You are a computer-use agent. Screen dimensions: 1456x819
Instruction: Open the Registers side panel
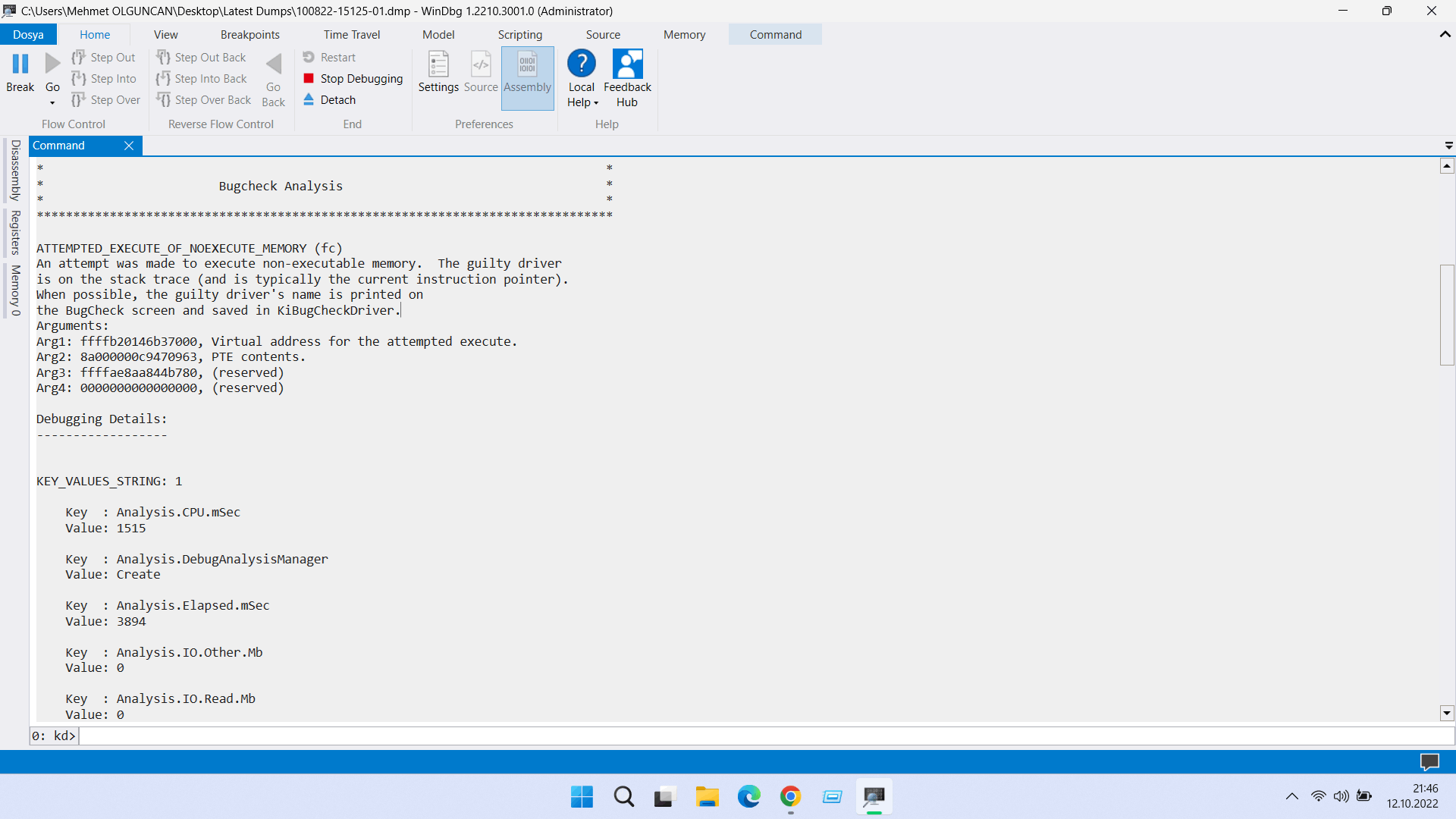(x=15, y=232)
